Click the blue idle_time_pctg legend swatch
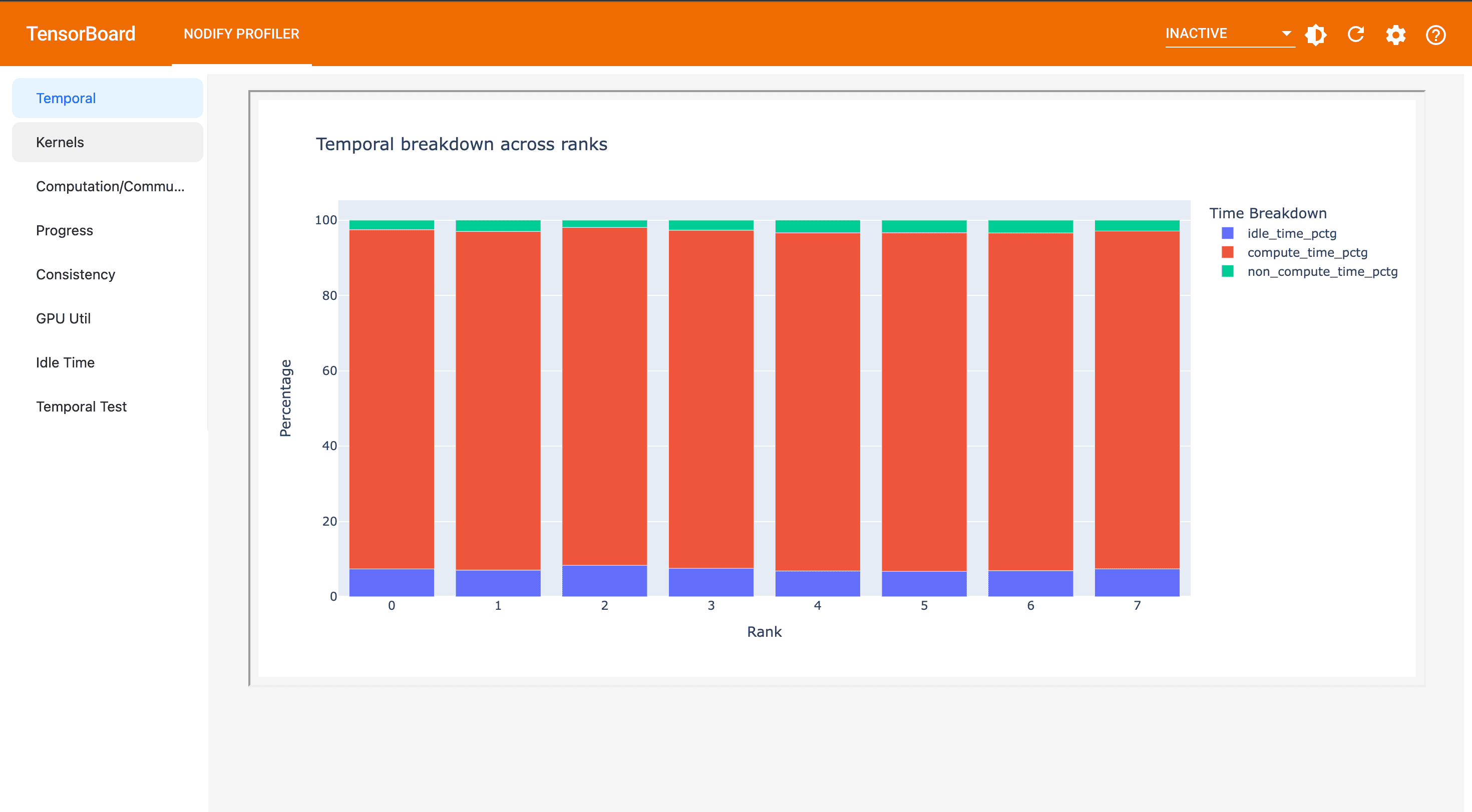Viewport: 1472px width, 812px height. tap(1228, 233)
